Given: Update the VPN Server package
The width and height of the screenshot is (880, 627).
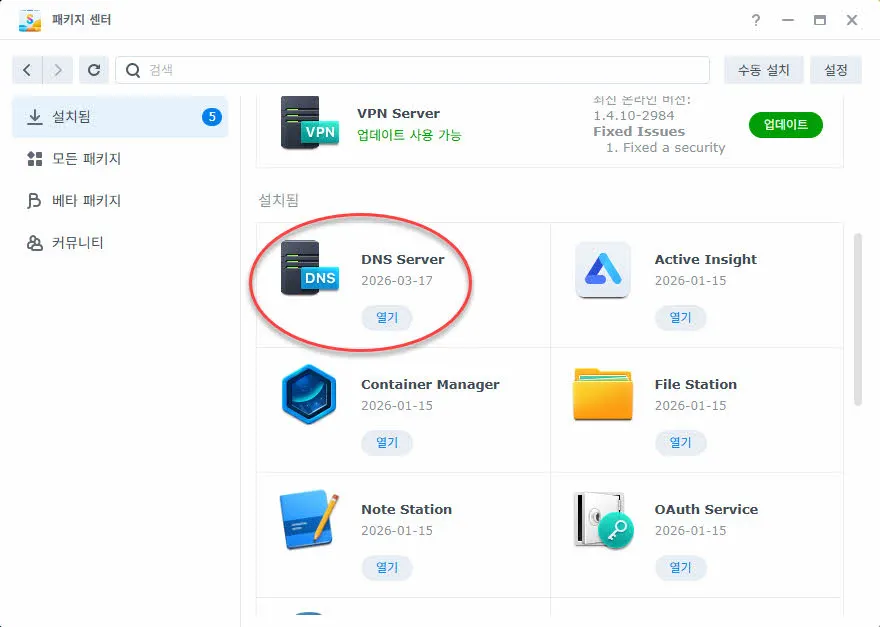Looking at the screenshot, I should (786, 125).
